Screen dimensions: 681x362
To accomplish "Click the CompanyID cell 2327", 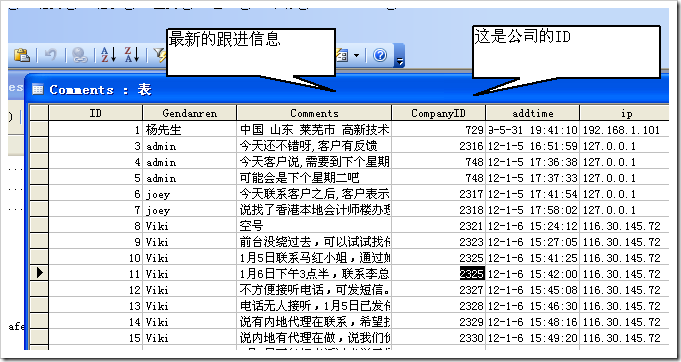I will pos(438,290).
